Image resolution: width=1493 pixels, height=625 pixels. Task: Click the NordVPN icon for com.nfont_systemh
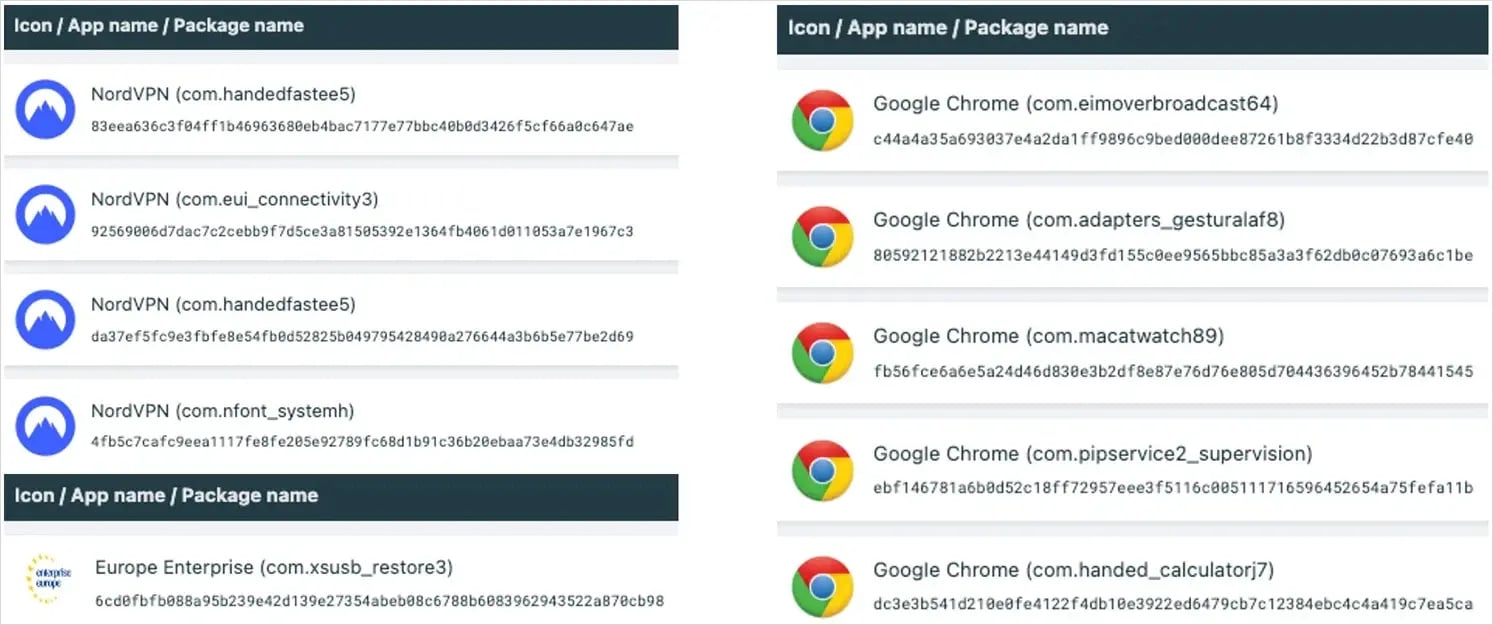pyautogui.click(x=46, y=426)
